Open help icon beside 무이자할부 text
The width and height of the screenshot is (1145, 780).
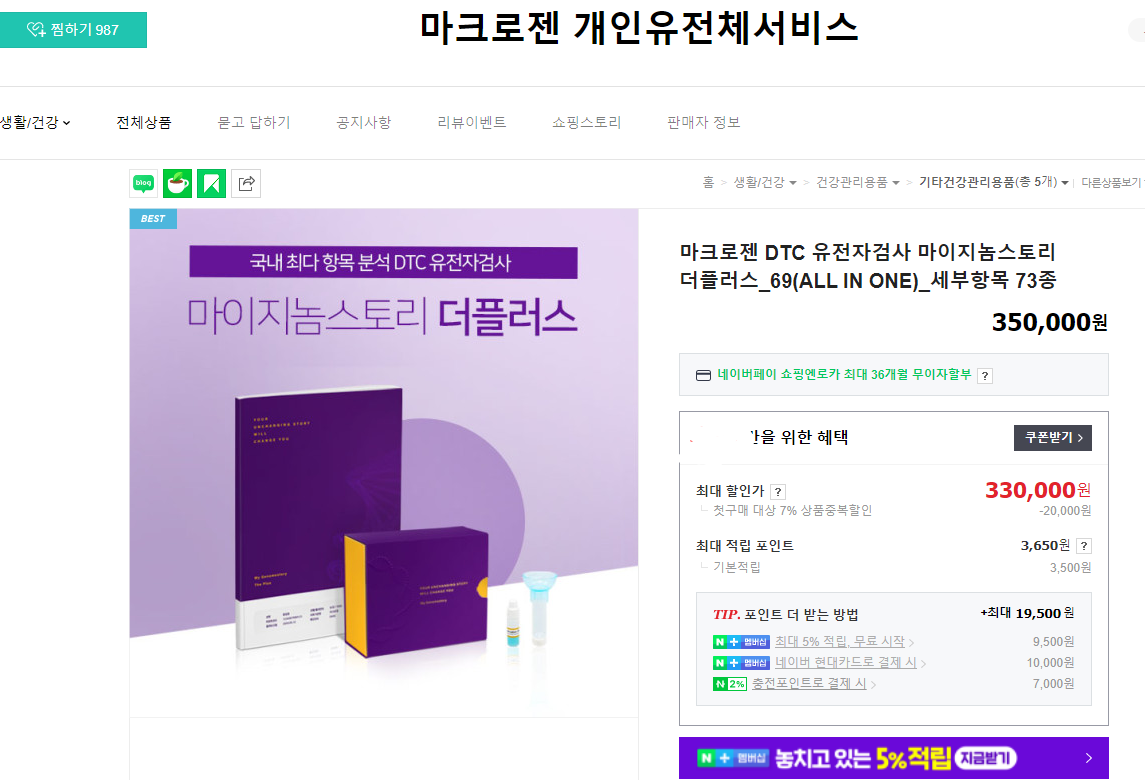click(985, 376)
